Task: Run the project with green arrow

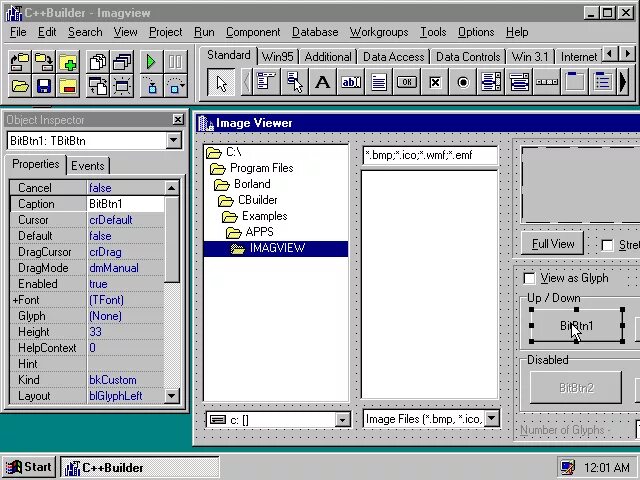Action: click(x=151, y=62)
